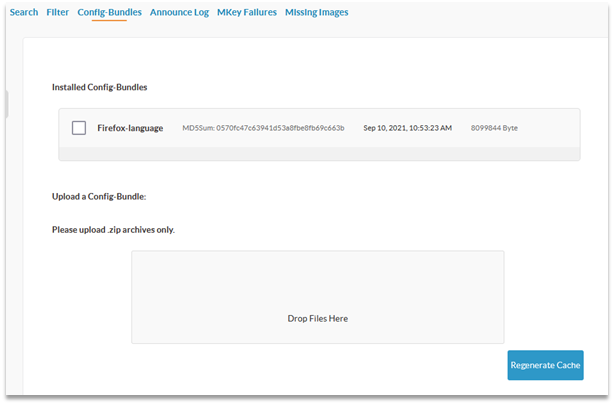614x405 pixels.
Task: Select the Config-Bundles tab
Action: coord(109,13)
